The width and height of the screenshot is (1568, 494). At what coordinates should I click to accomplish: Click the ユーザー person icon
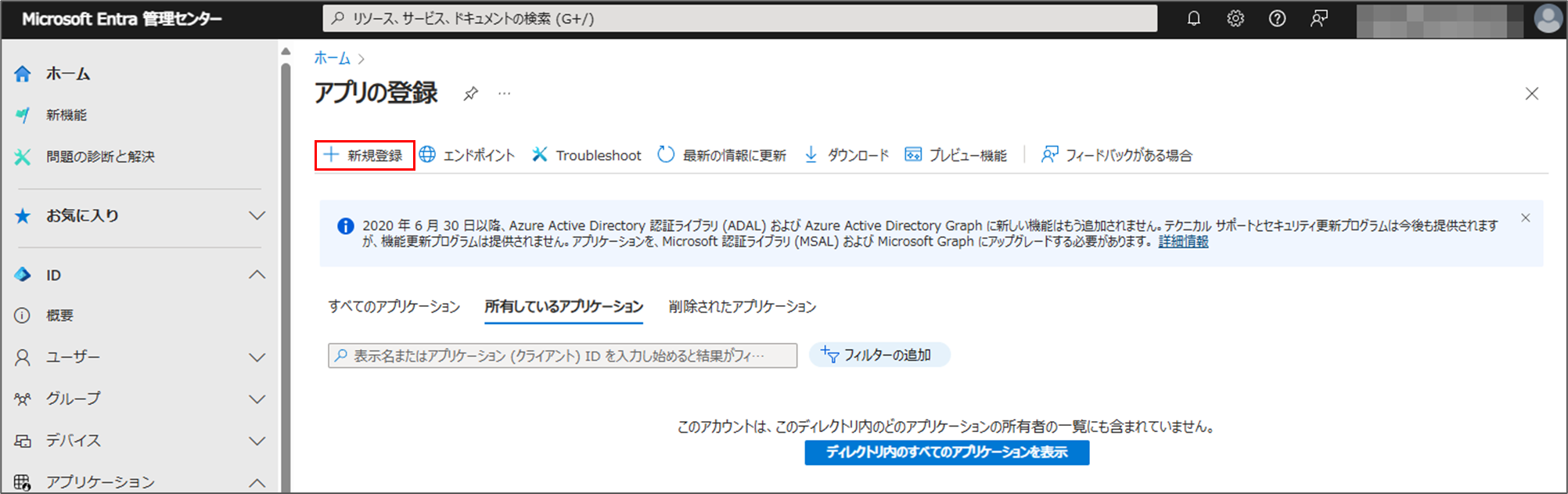click(23, 358)
